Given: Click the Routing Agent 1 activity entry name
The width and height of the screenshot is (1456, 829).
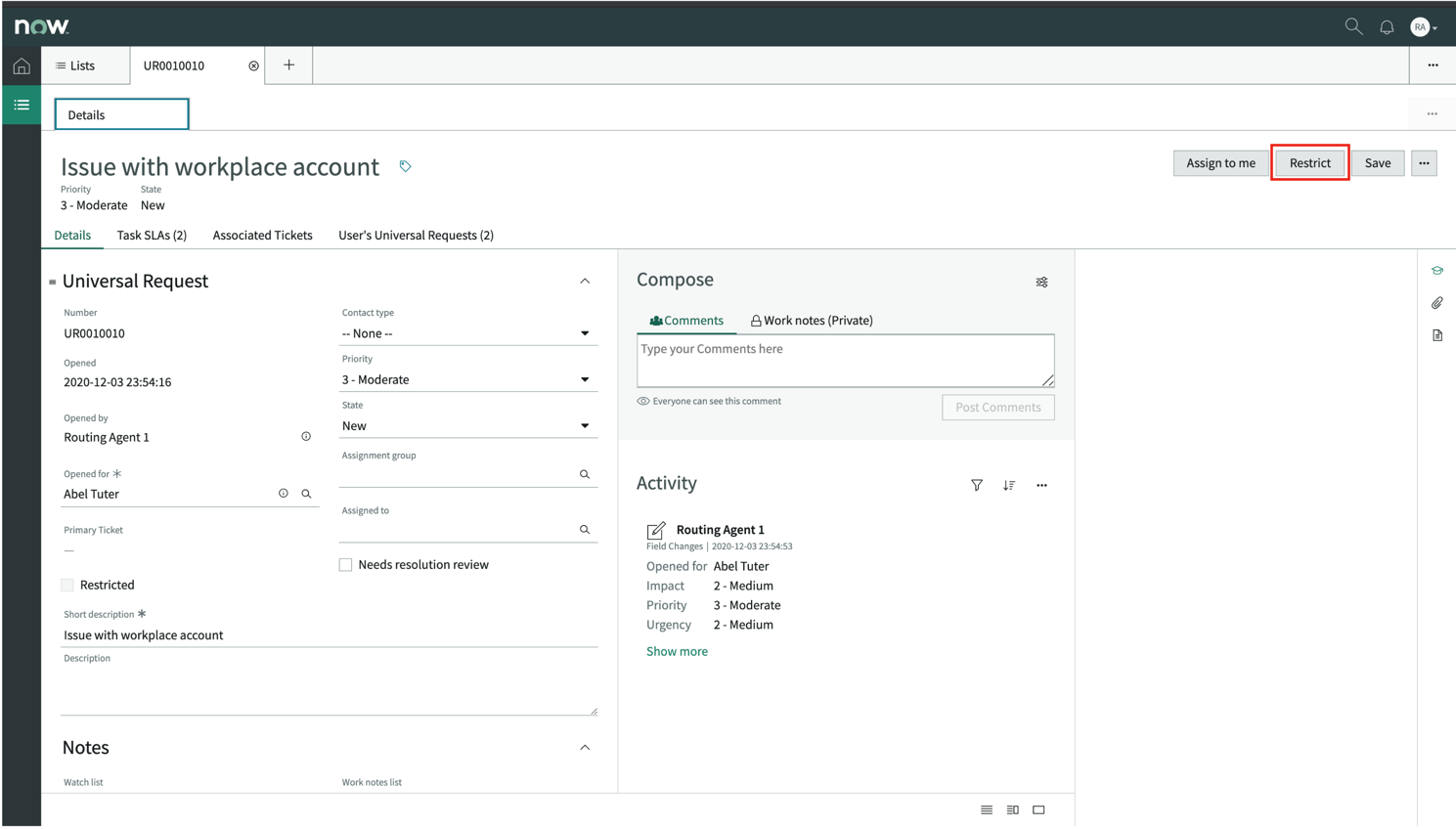Looking at the screenshot, I should tap(721, 530).
